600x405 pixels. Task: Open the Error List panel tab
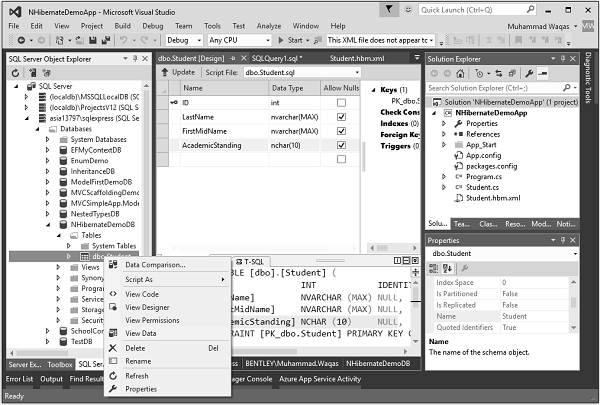coord(20,379)
